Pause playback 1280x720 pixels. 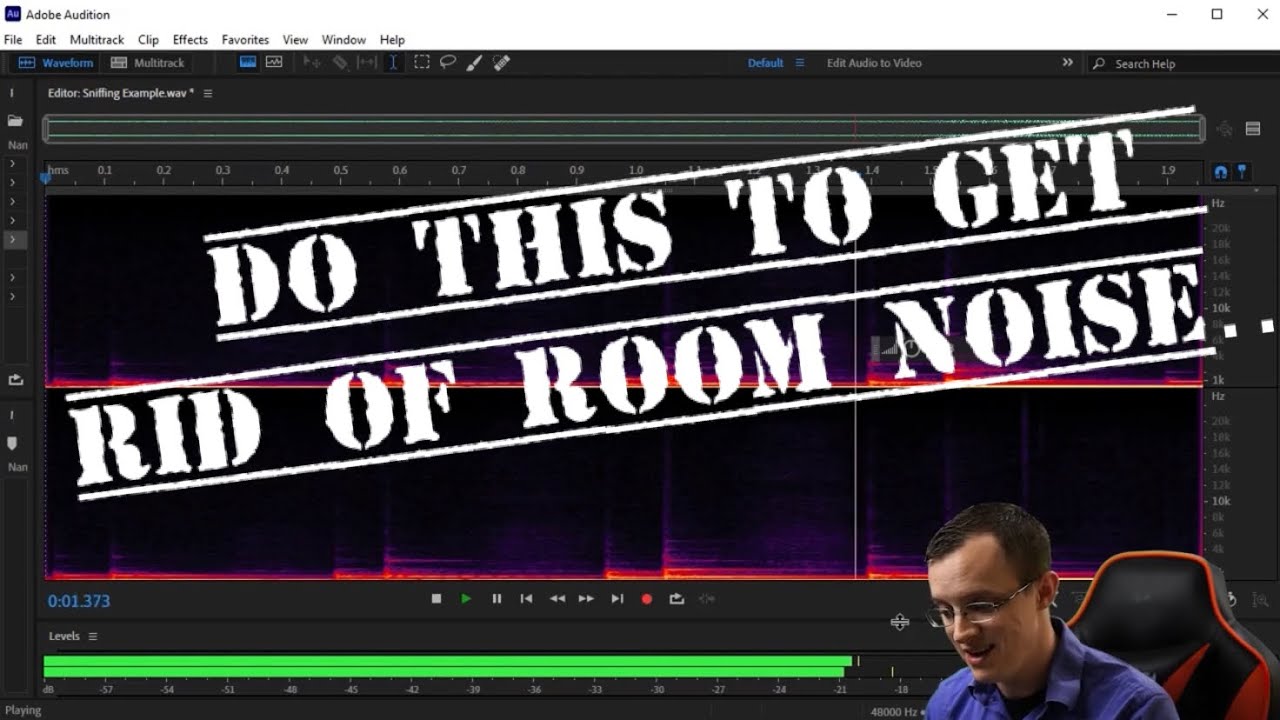pyautogui.click(x=496, y=599)
